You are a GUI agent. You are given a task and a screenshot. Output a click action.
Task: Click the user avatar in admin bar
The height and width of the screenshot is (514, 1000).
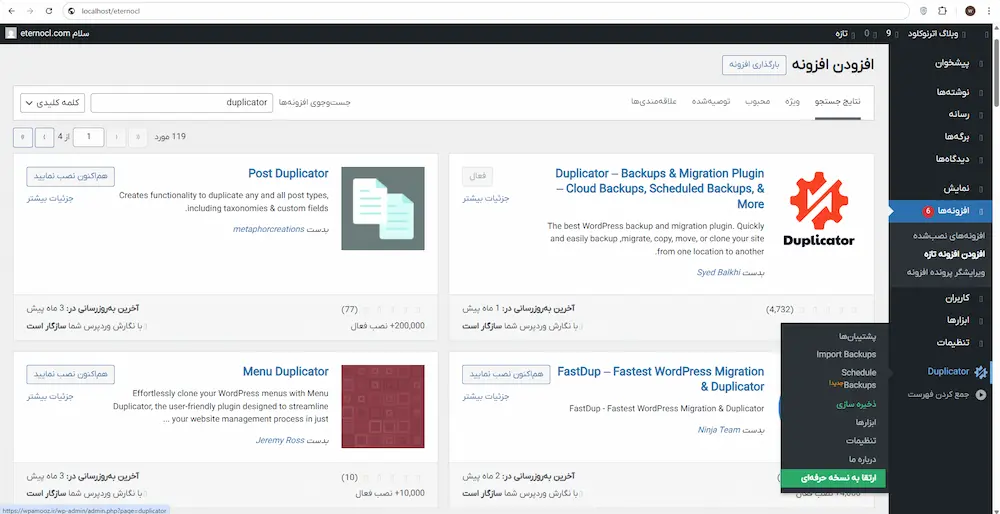[x=10, y=34]
